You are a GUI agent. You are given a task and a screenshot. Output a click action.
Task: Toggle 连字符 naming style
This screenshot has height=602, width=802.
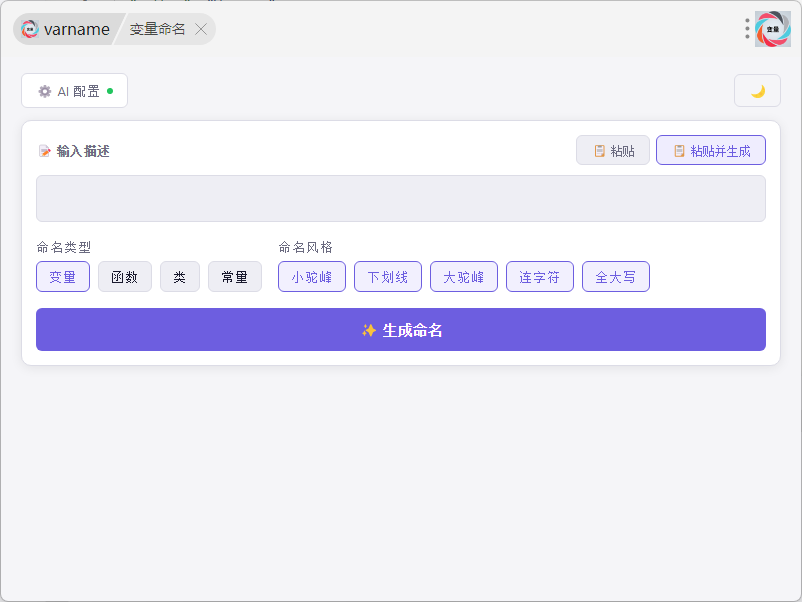pos(540,277)
